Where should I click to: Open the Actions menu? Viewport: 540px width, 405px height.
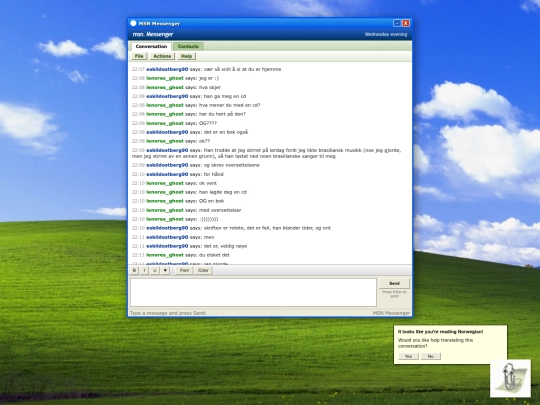coord(162,56)
